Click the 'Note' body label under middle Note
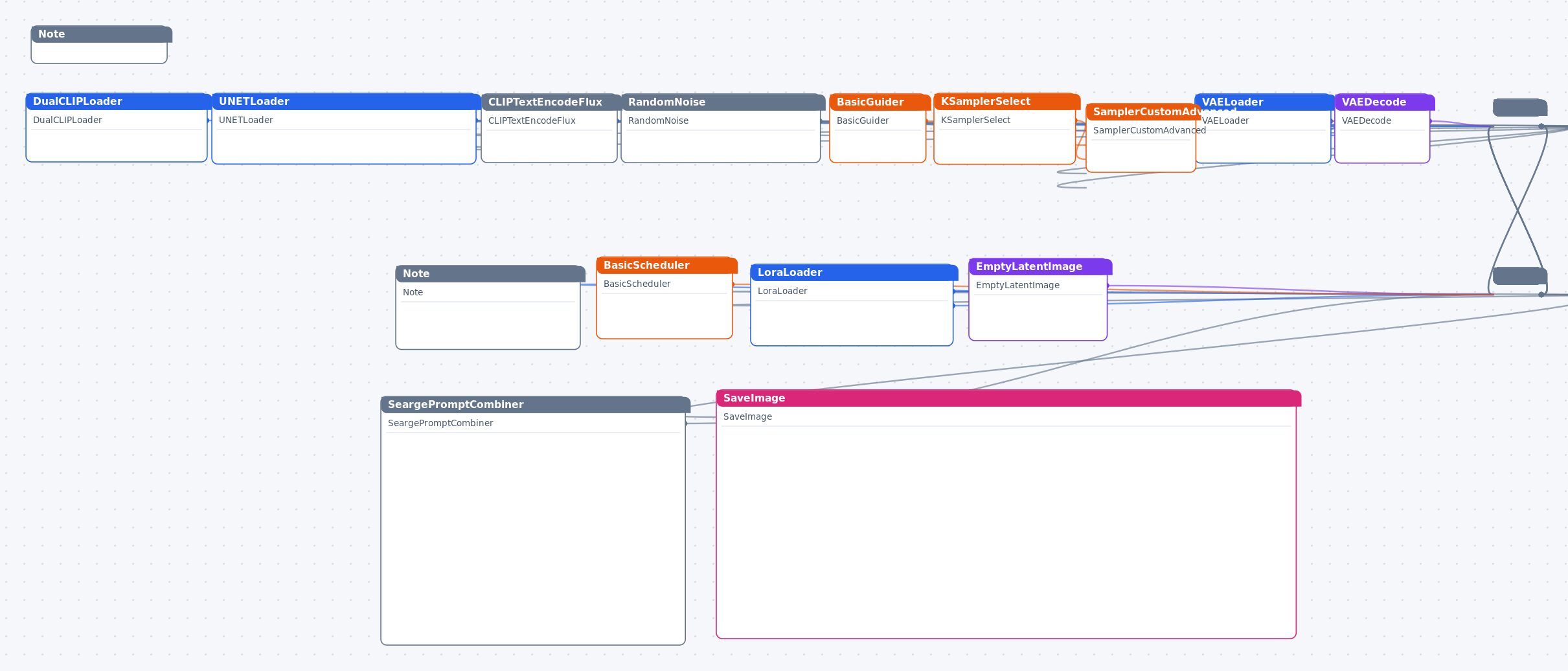Image resolution: width=1568 pixels, height=671 pixels. (x=413, y=292)
